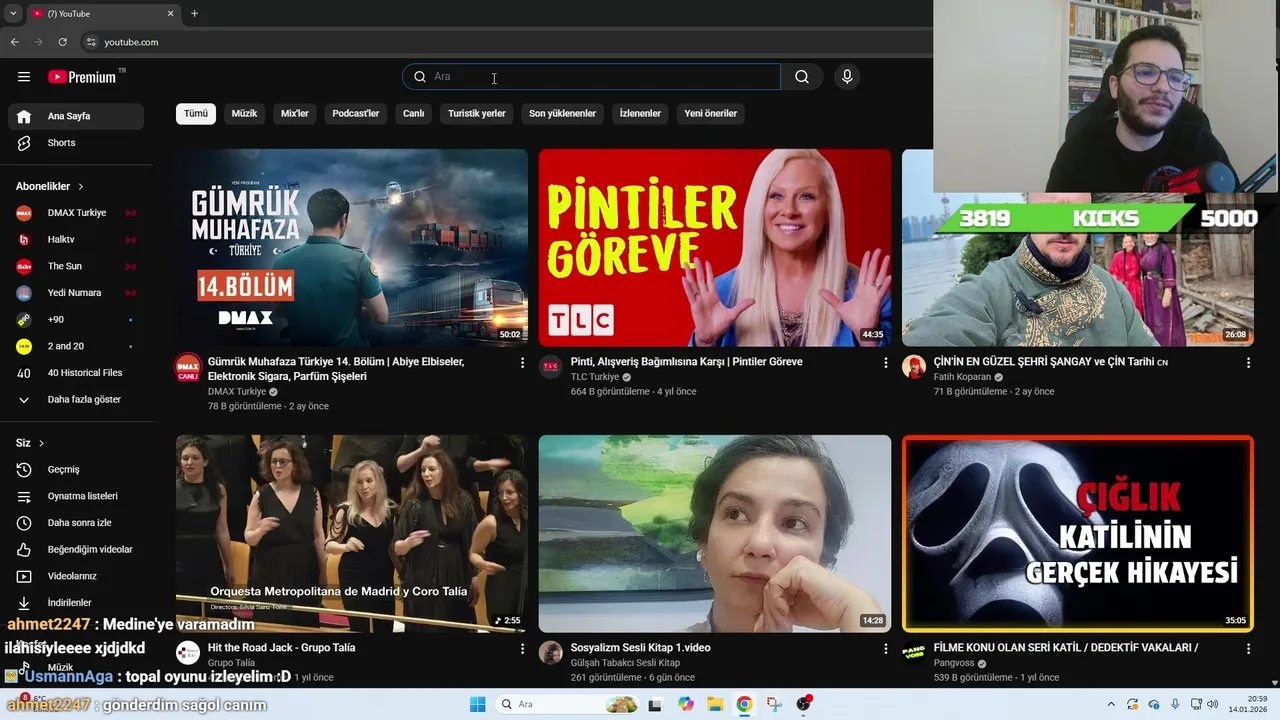The width and height of the screenshot is (1280, 720).
Task: Expand Daha fazla göster in subscriptions
Action: (76, 400)
